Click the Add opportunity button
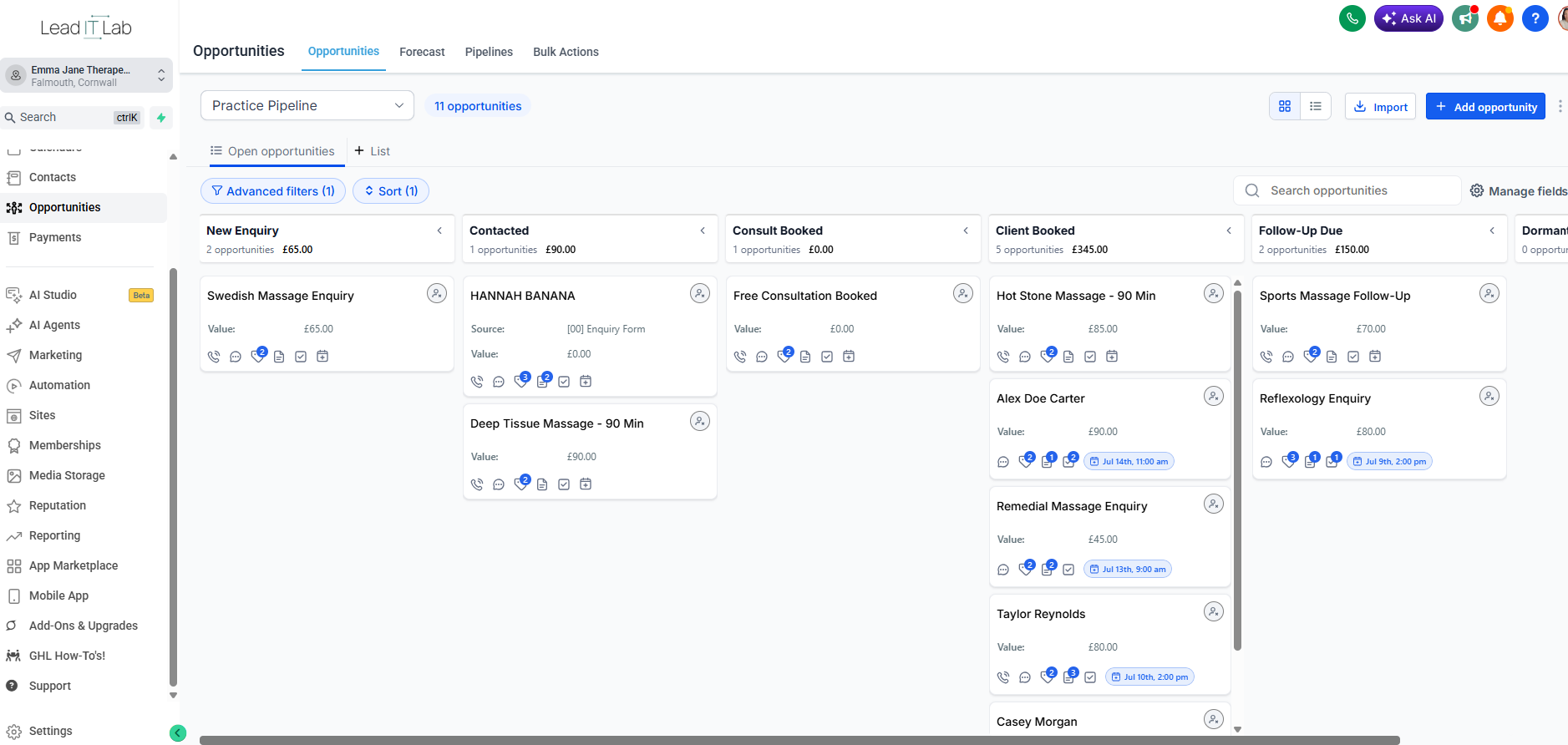The width and height of the screenshot is (1568, 745). point(1485,106)
